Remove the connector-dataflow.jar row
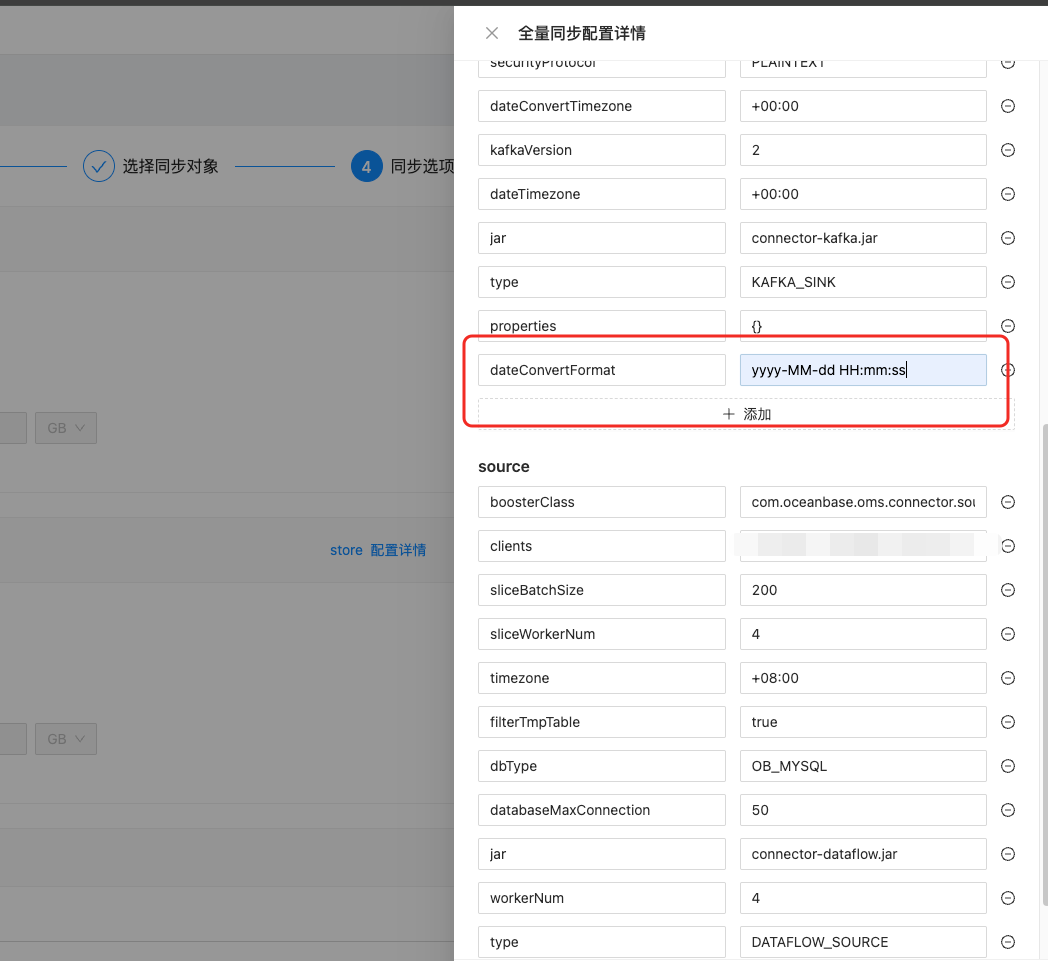The width and height of the screenshot is (1048, 961). [x=1008, y=854]
